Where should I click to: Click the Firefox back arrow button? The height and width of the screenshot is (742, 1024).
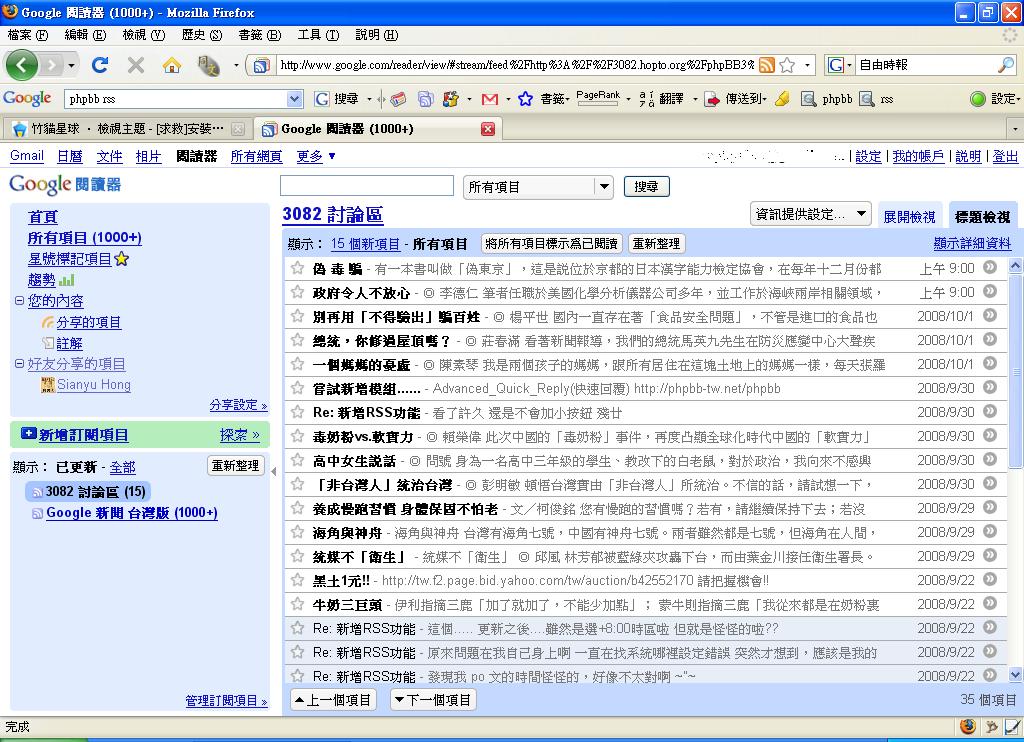point(22,65)
